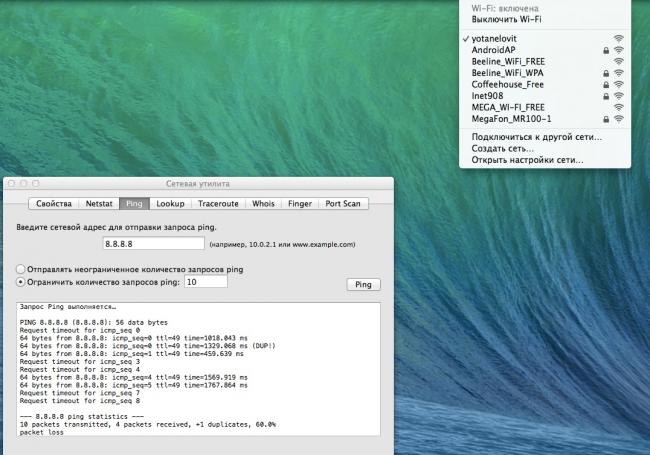Image resolution: width=650 pixels, height=455 pixels.
Task: Switch to the Traceroute tab
Action: click(x=218, y=203)
